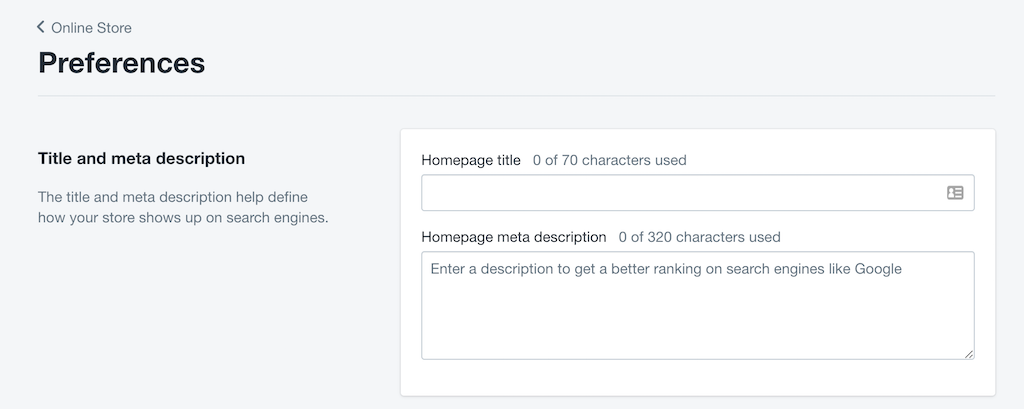Image resolution: width=1024 pixels, height=409 pixels.
Task: Click the Title and meta description heading
Action: click(141, 158)
